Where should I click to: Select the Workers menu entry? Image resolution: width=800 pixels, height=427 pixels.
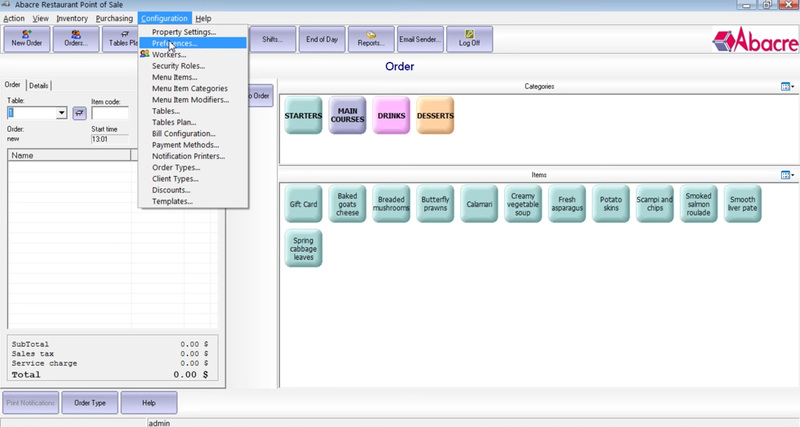click(x=193, y=54)
